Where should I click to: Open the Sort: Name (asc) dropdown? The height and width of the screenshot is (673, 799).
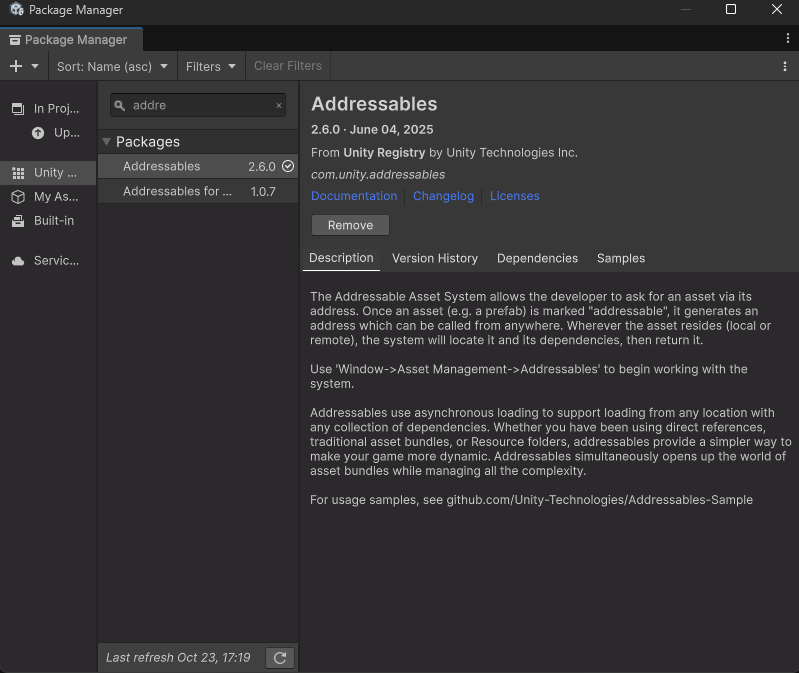(x=113, y=66)
